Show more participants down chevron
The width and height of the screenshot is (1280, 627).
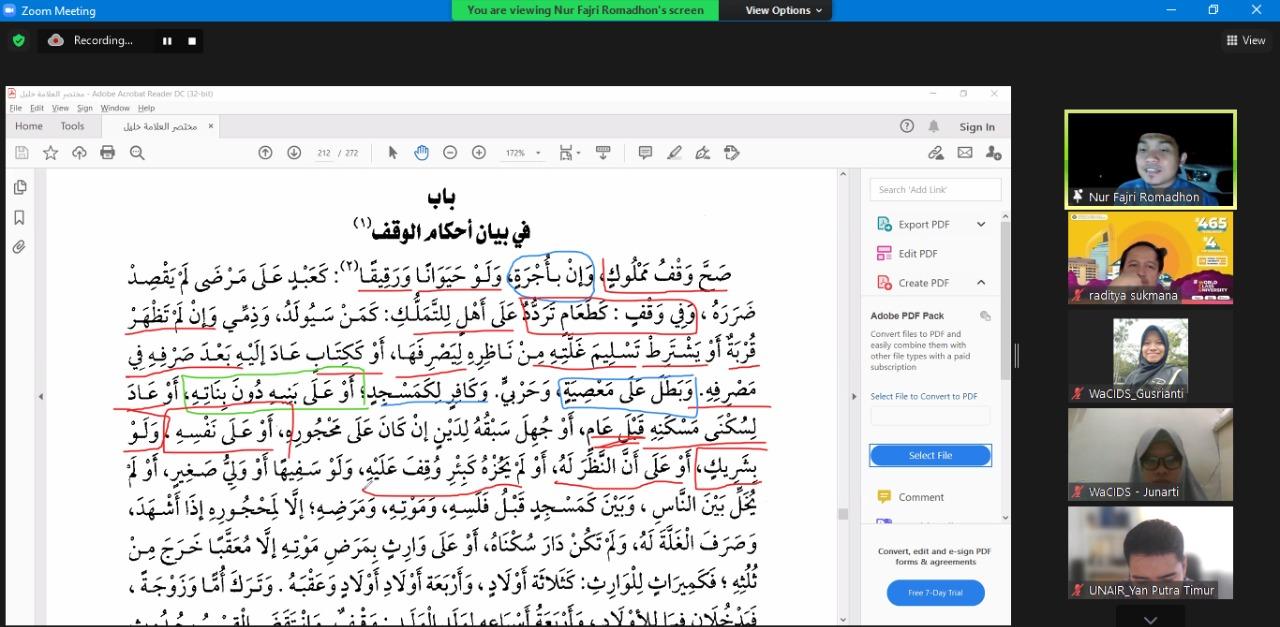coord(1150,620)
